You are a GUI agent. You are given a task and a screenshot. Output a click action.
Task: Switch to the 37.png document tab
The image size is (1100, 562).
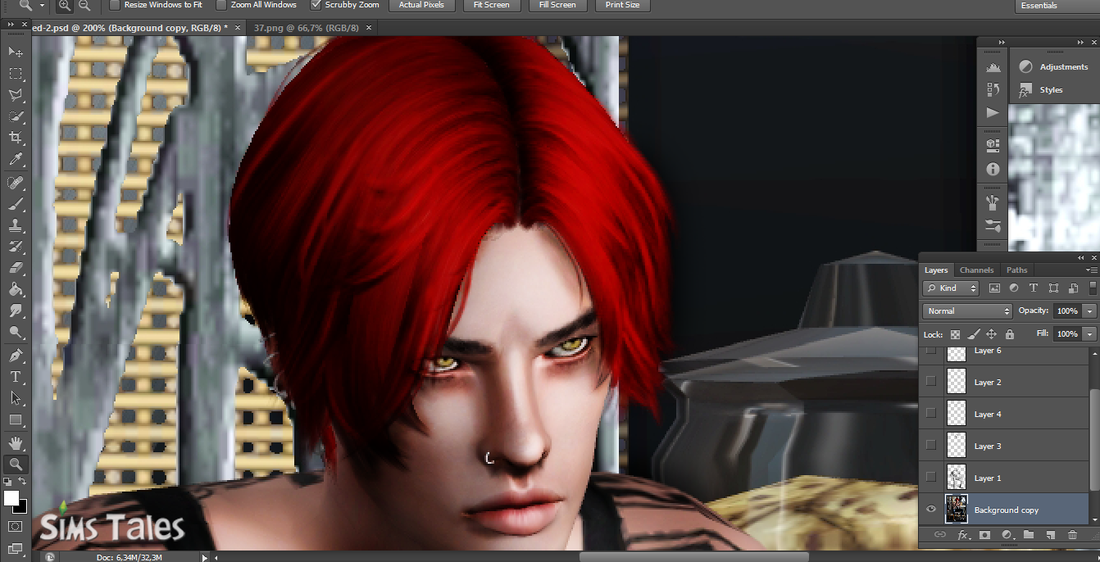pos(306,28)
